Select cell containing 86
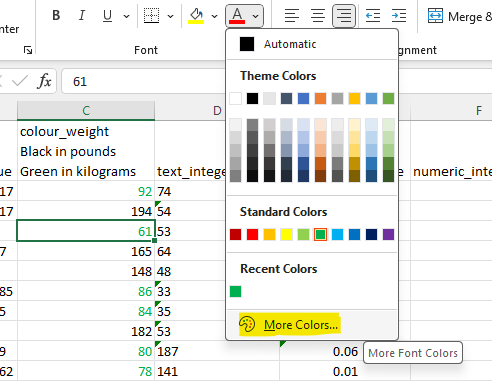The width and height of the screenshot is (492, 381). point(86,291)
